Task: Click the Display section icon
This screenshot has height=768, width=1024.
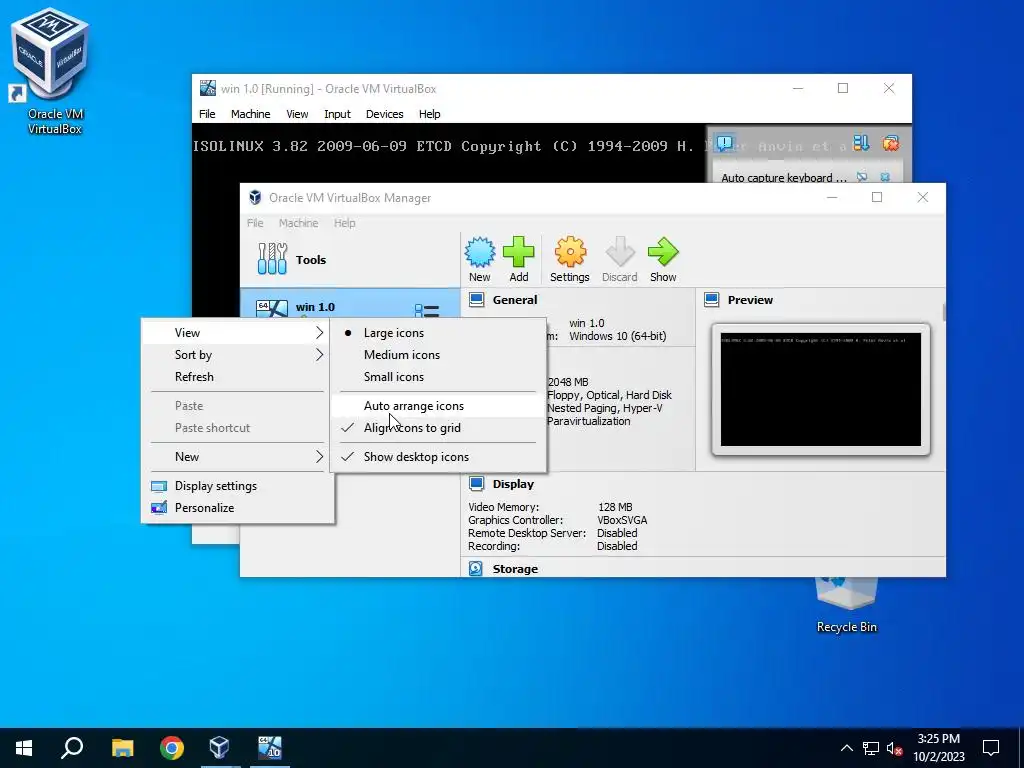Action: 477,484
